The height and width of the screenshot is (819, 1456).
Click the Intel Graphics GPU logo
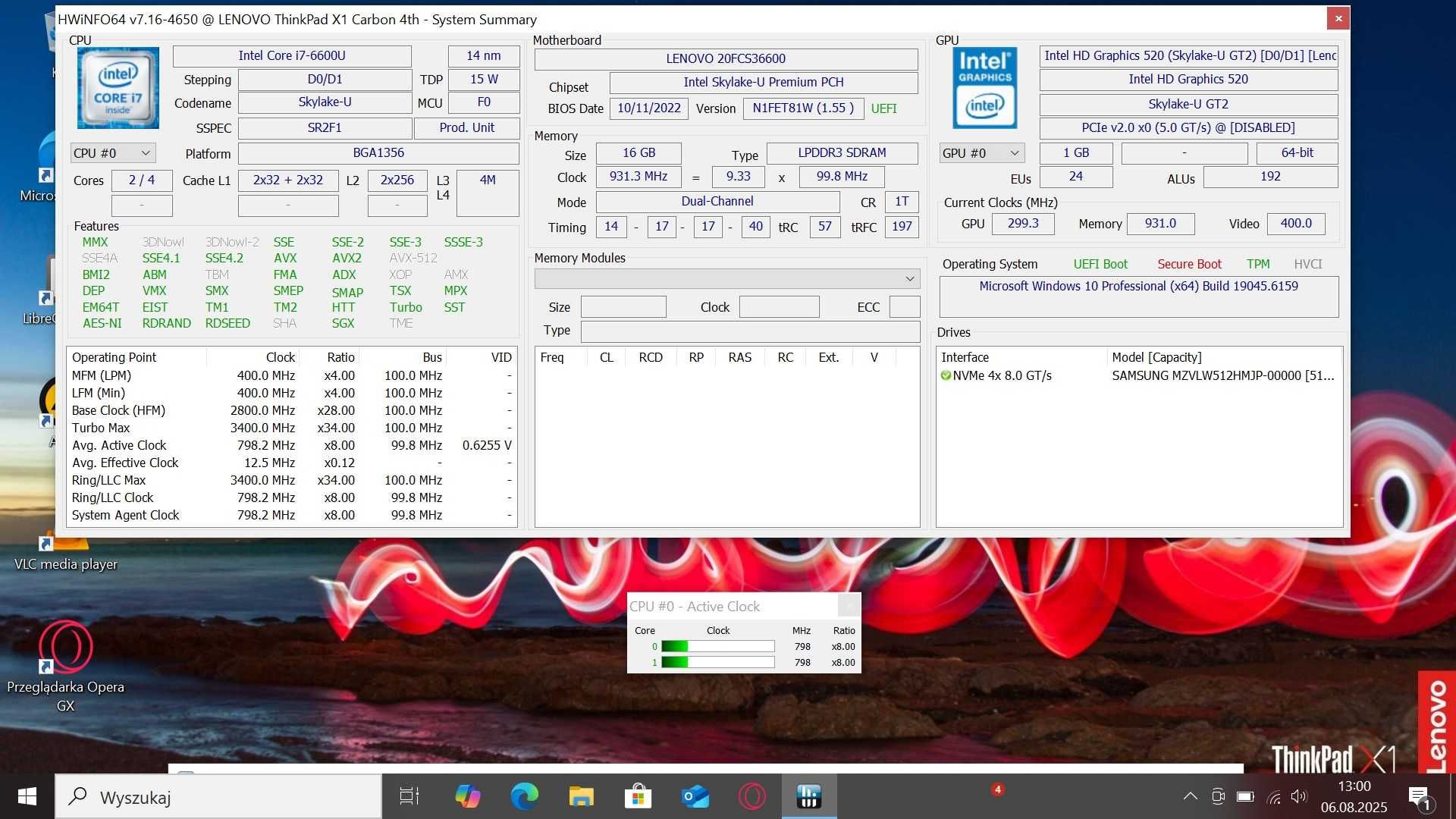click(x=984, y=88)
